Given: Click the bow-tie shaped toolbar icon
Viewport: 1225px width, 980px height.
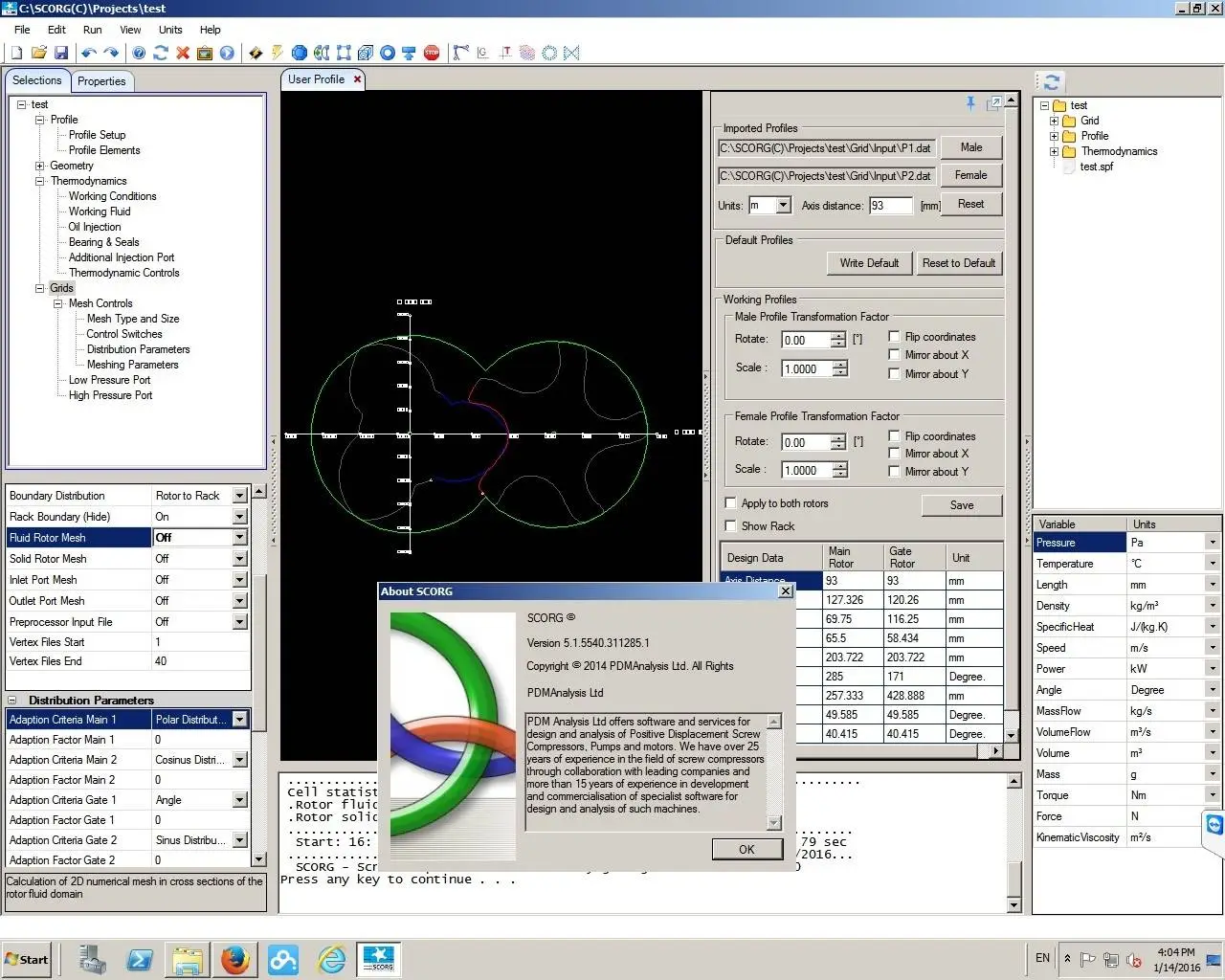Looking at the screenshot, I should pyautogui.click(x=571, y=53).
